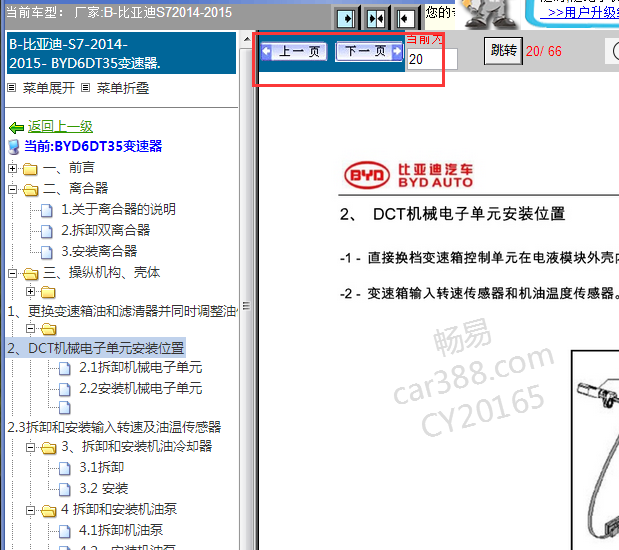Open 1、更换变速箱油和滤清器 entry
The image size is (619, 550).
123,311
